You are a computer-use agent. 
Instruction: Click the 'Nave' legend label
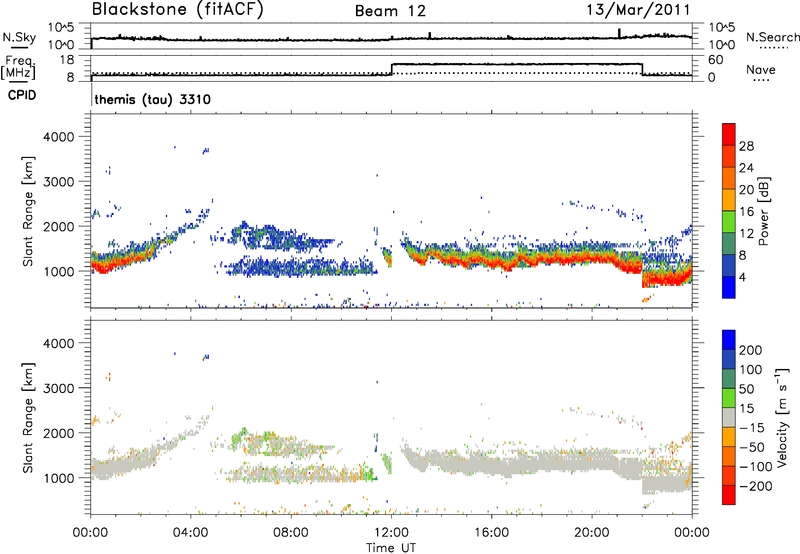click(761, 69)
